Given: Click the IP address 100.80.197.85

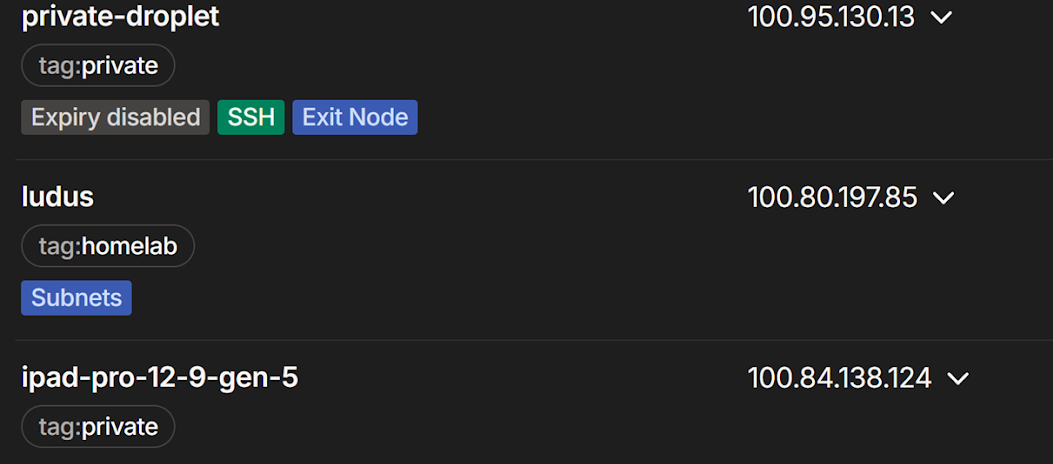Looking at the screenshot, I should 832,198.
